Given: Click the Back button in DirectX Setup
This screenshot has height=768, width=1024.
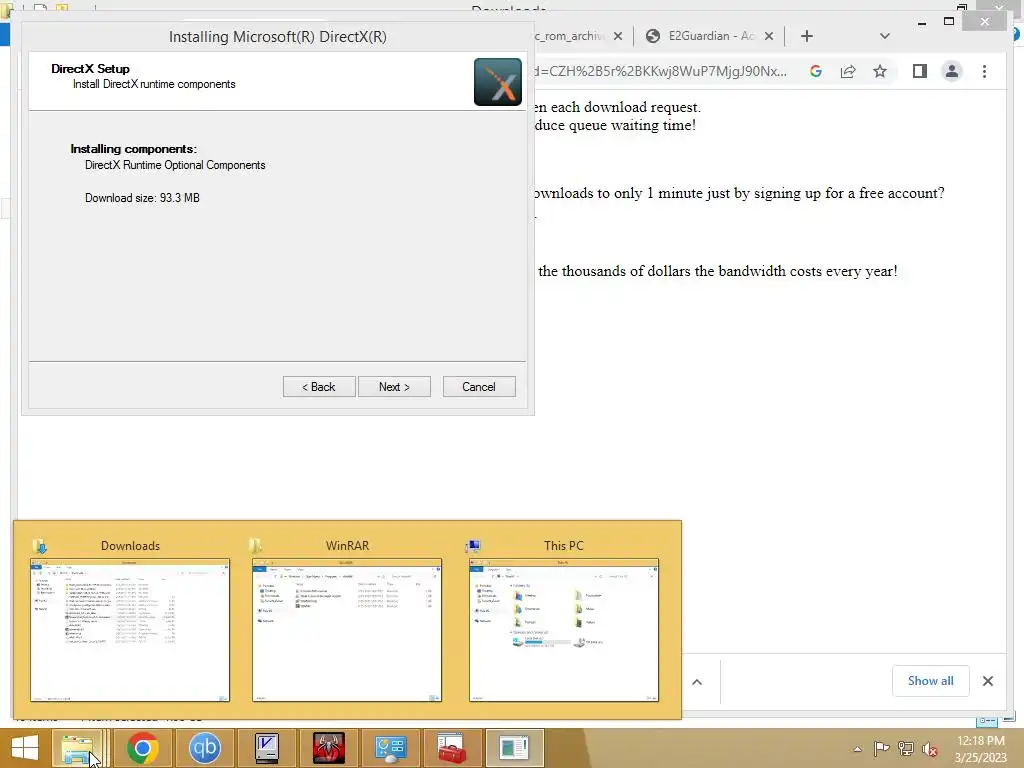Looking at the screenshot, I should click(x=319, y=387).
